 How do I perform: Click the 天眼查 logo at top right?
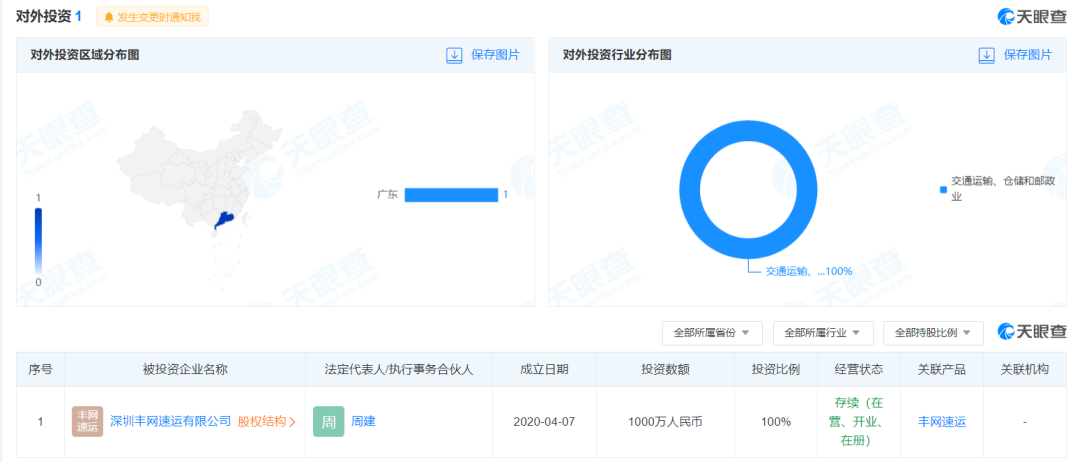point(1032,16)
